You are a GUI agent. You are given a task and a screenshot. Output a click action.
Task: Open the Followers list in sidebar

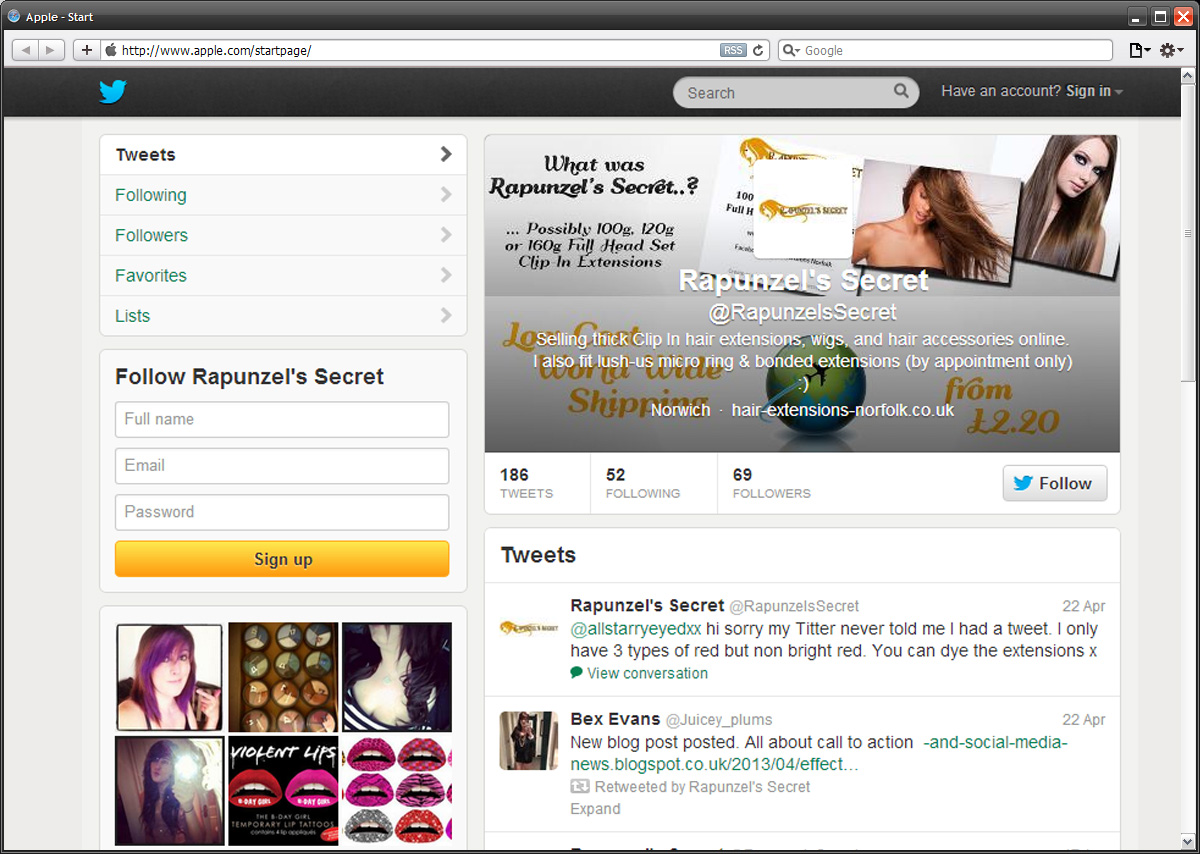coord(283,235)
